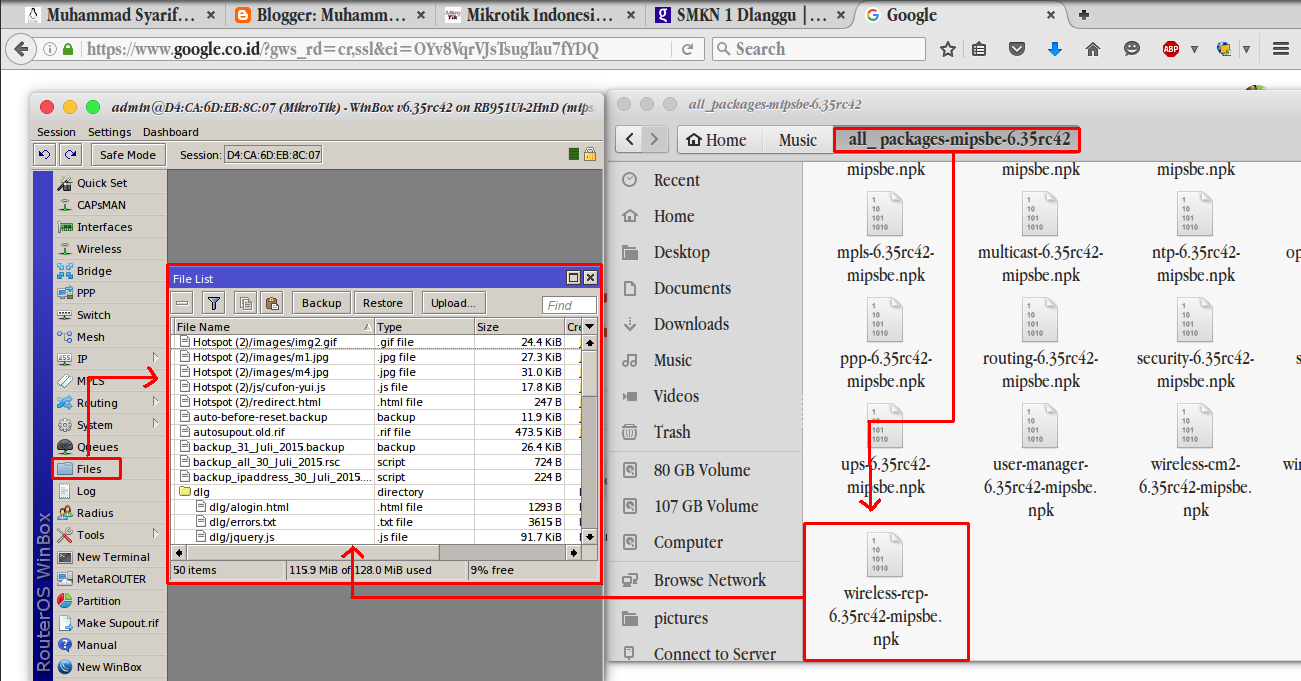Reload the page in Firefox
This screenshot has height=681, width=1301.
pos(687,49)
